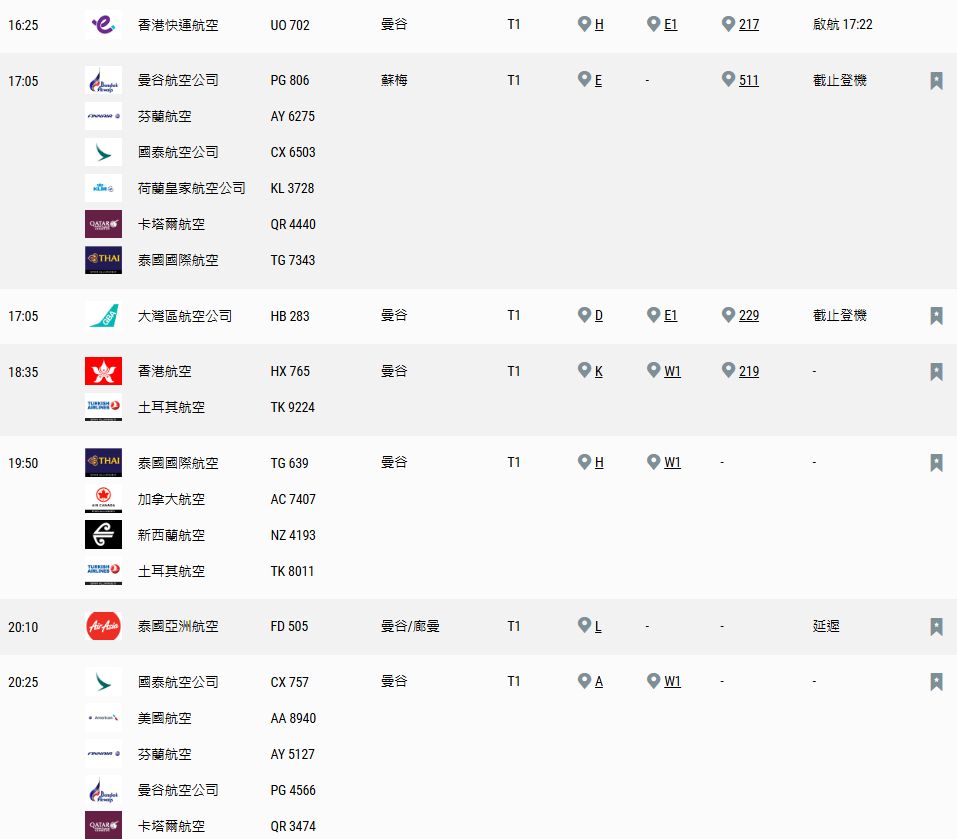The height and width of the screenshot is (839, 957).
Task: Open transfer area W1 for TG 639
Action: click(x=672, y=463)
